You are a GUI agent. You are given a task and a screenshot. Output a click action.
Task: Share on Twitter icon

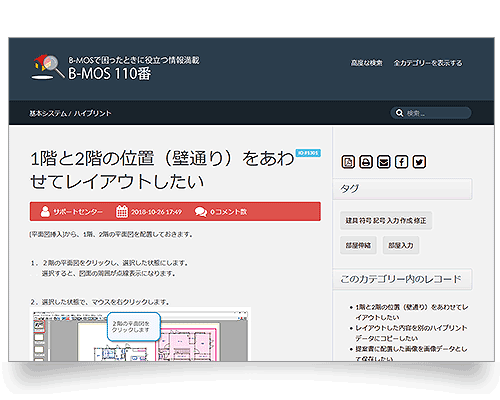(x=419, y=162)
